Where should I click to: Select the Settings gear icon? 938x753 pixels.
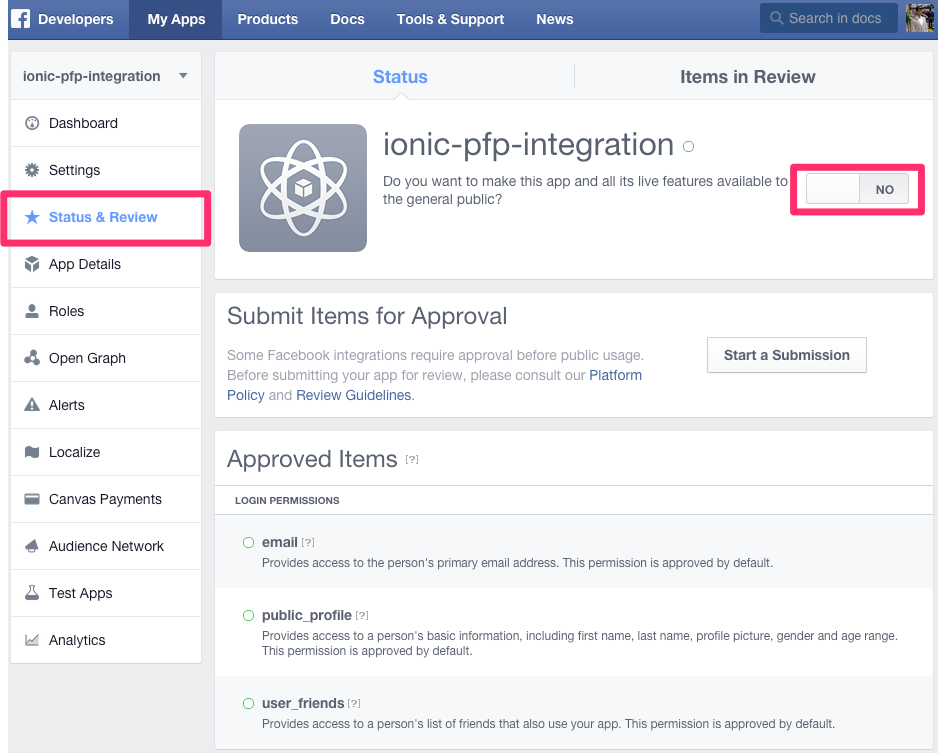point(31,169)
